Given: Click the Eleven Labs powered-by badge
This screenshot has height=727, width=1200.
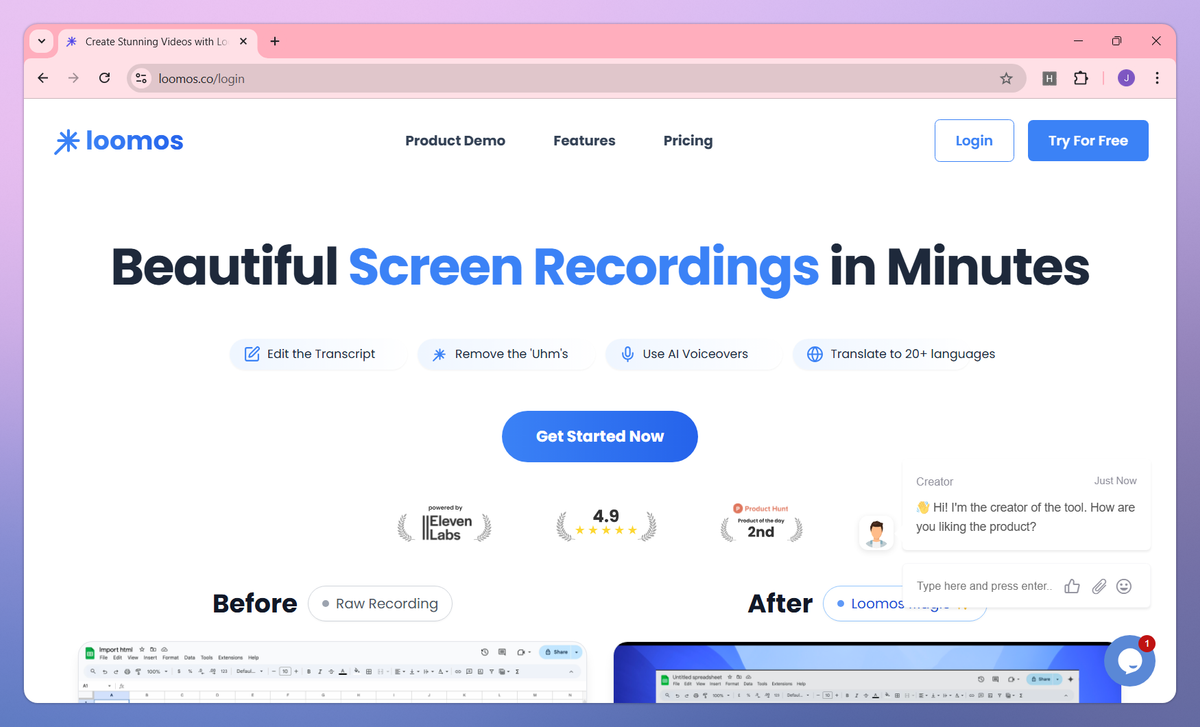Looking at the screenshot, I should pyautogui.click(x=444, y=523).
